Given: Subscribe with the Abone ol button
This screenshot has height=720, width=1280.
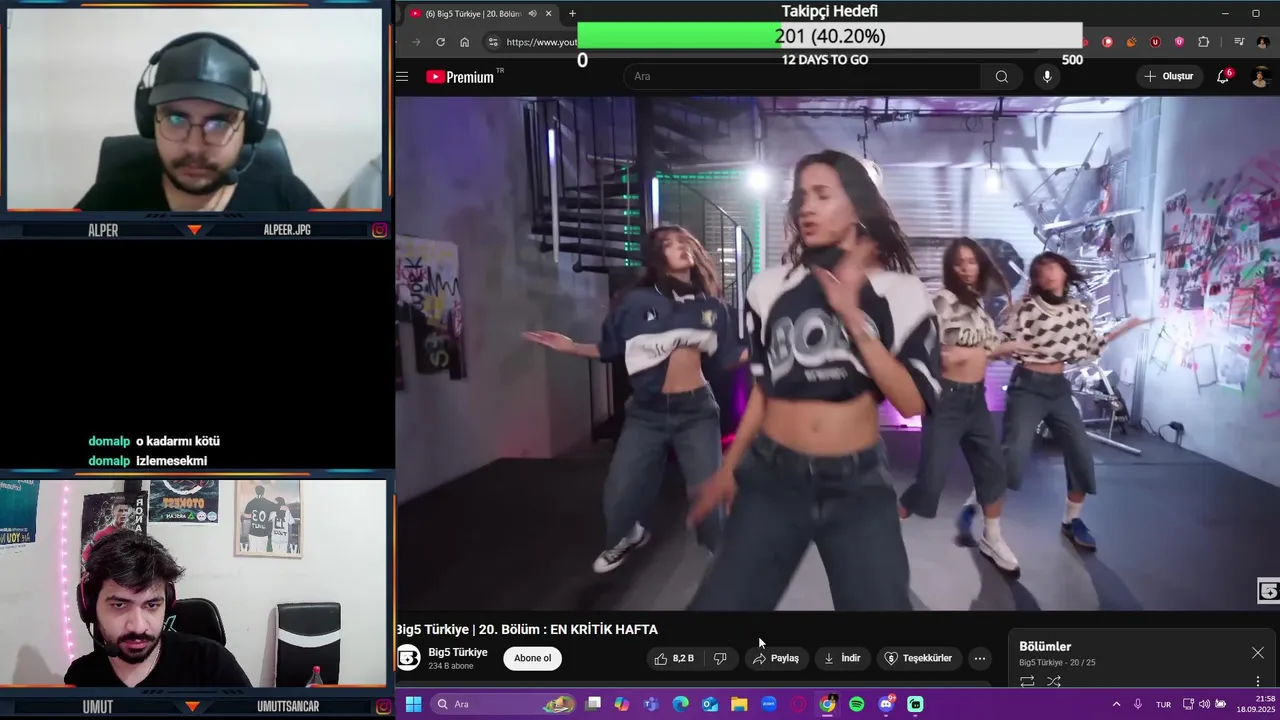Looking at the screenshot, I should tap(532, 658).
